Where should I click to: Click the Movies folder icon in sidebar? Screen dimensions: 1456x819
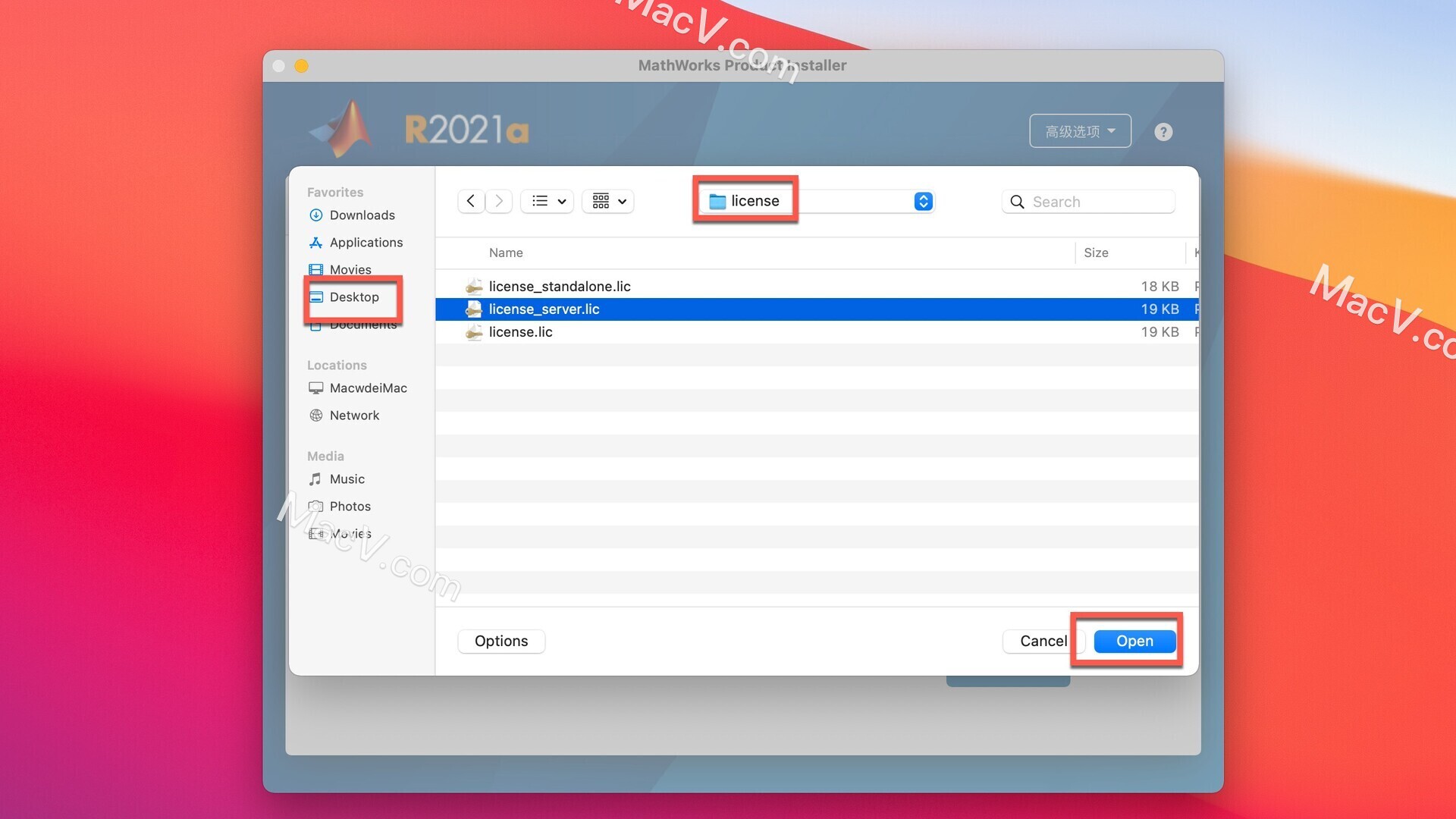(316, 269)
